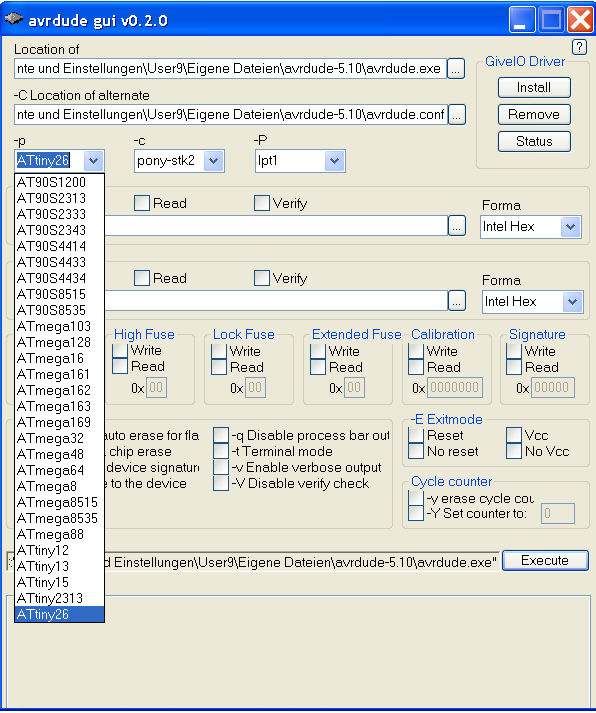Screen dimensions: 596x713
Task: Toggle -v Enable verbose output
Action: point(221,467)
